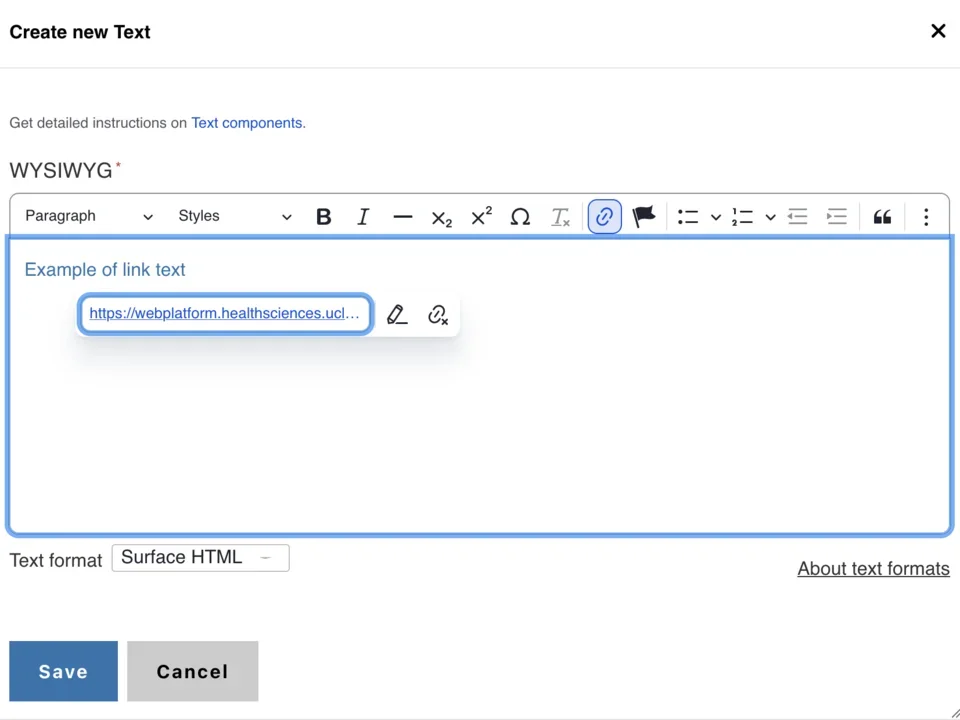Open the Text components instructions link
Screen dimensions: 960x720
pyautogui.click(x=247, y=122)
